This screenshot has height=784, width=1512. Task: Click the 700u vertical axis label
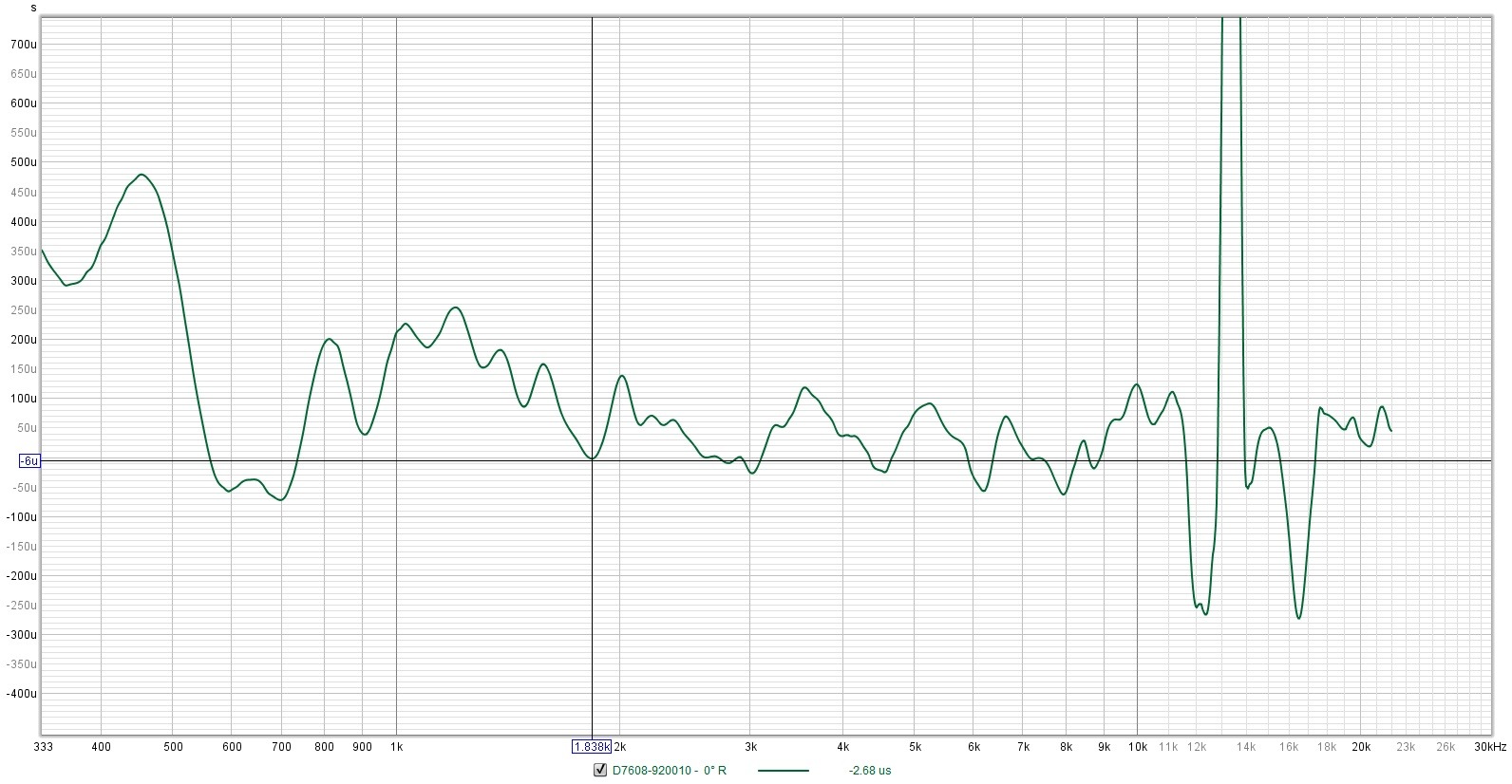[25, 45]
